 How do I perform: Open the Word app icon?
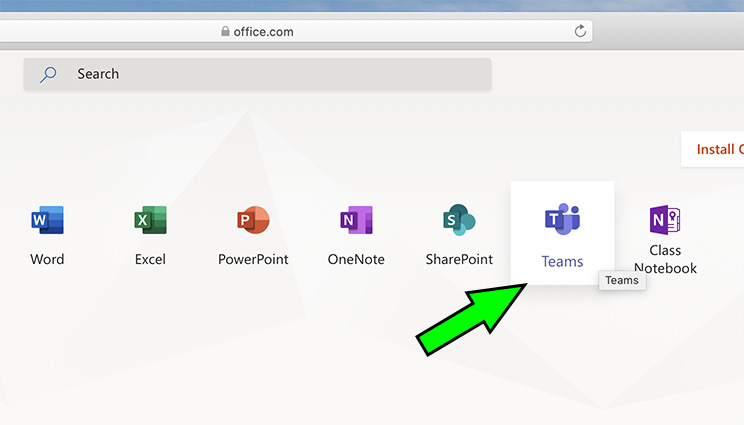pos(47,220)
